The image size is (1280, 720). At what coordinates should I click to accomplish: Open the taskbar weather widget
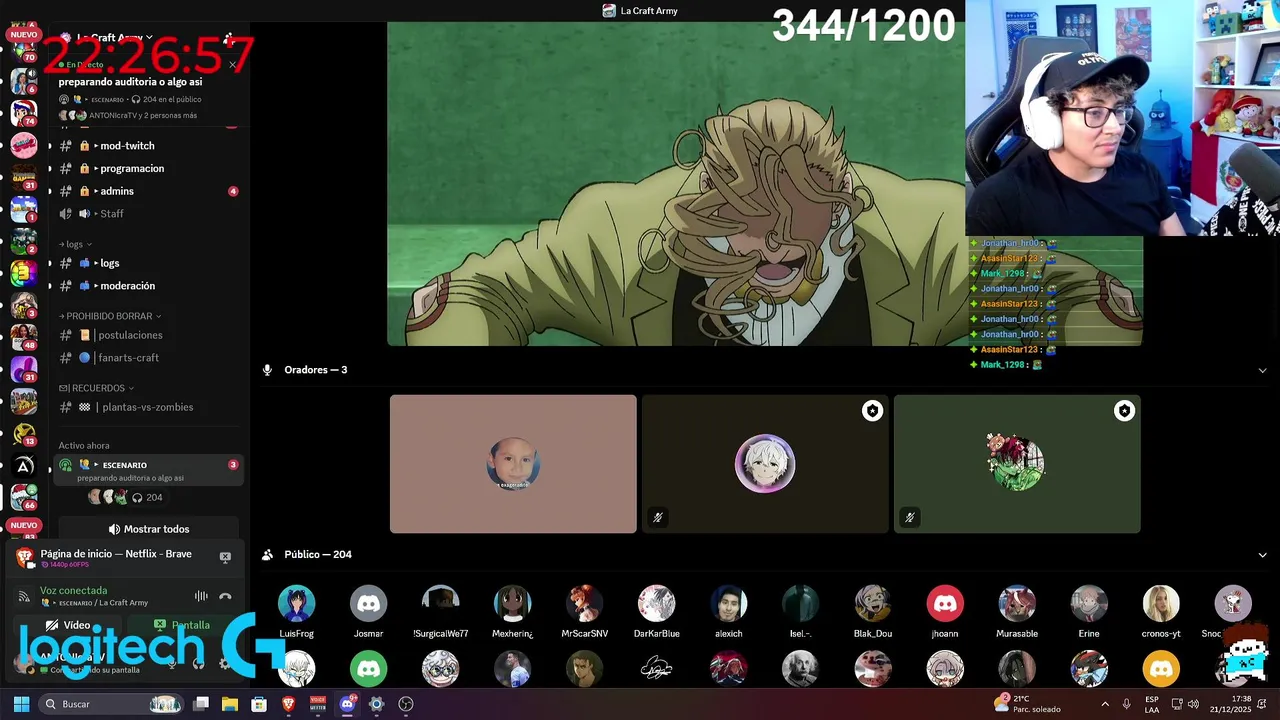tap(1028, 704)
